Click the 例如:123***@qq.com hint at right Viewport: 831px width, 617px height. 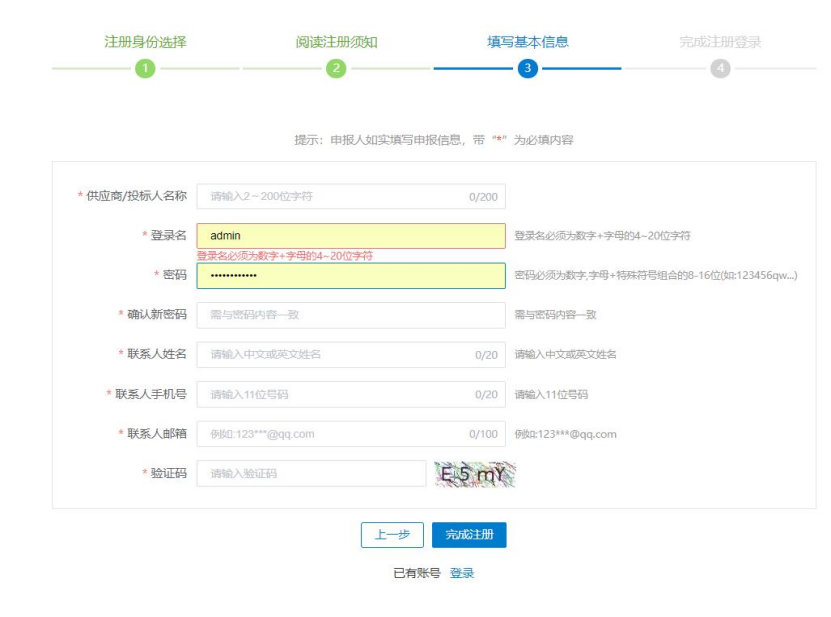point(565,434)
